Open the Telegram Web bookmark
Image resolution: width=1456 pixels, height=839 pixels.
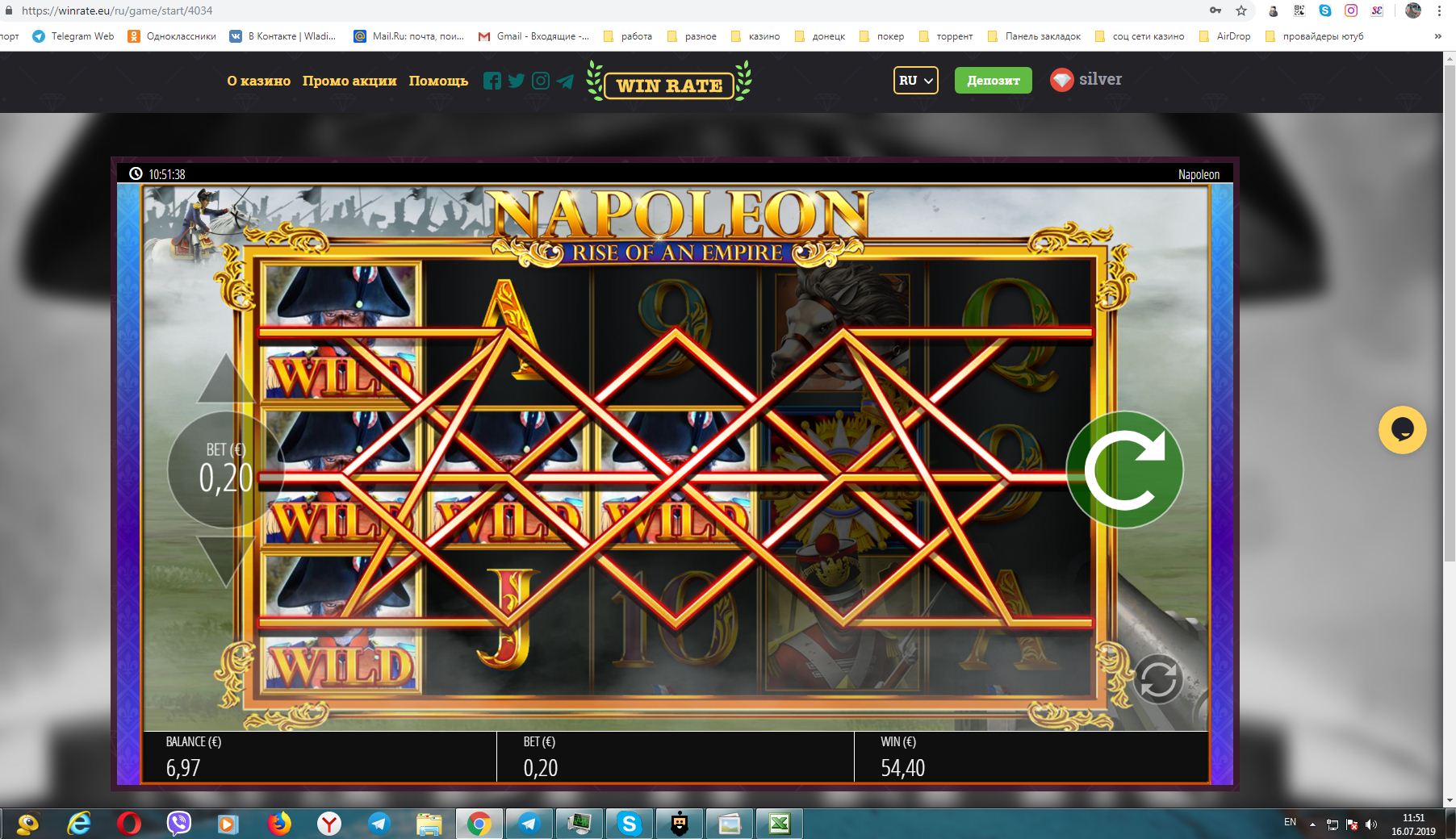click(73, 36)
